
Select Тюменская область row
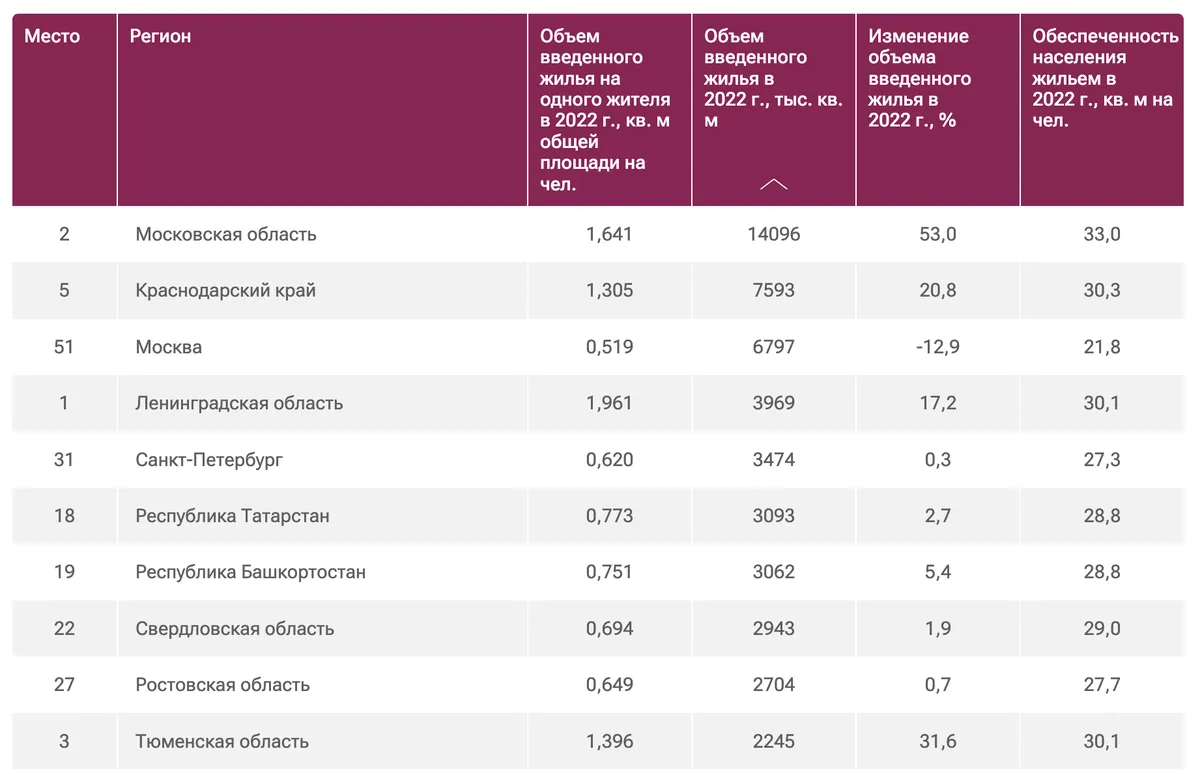[x=600, y=741]
